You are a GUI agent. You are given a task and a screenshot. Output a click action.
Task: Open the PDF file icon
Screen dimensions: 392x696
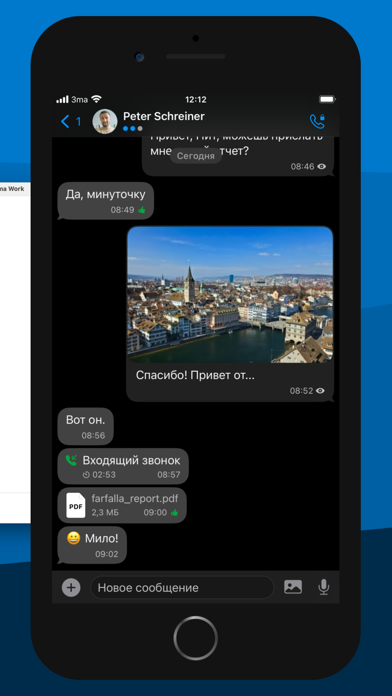tap(76, 505)
